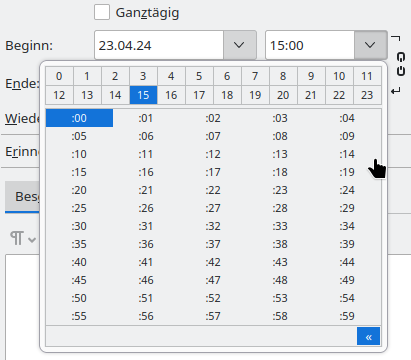This screenshot has width=411, height=360.
Task: Choose minute :50
Action: pos(79,298)
